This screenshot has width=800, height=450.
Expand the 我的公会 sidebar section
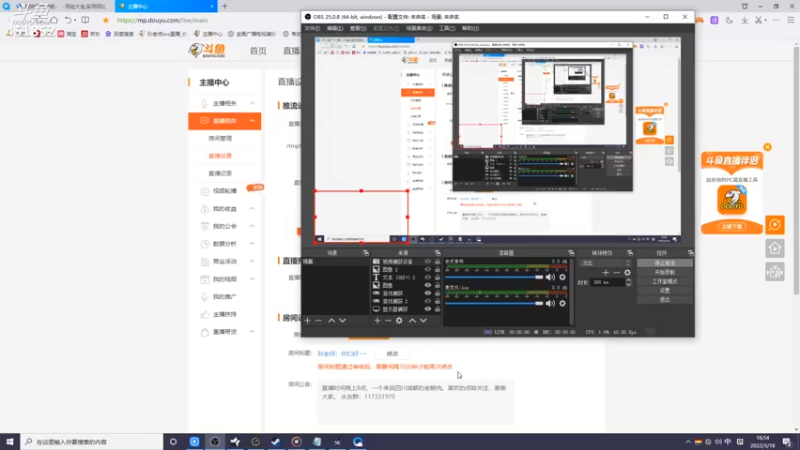click(x=252, y=226)
